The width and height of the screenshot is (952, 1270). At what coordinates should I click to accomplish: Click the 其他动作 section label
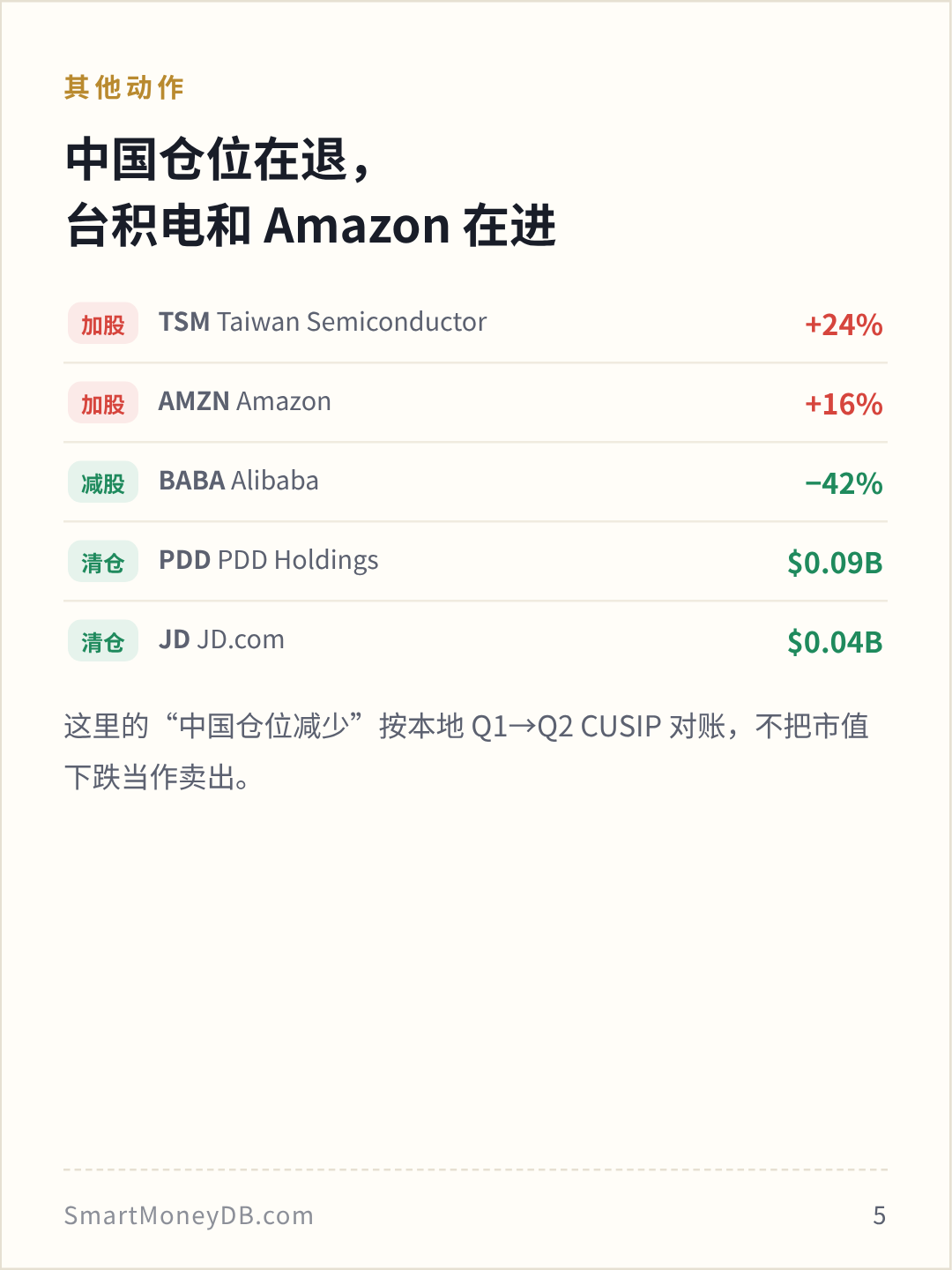(x=124, y=87)
